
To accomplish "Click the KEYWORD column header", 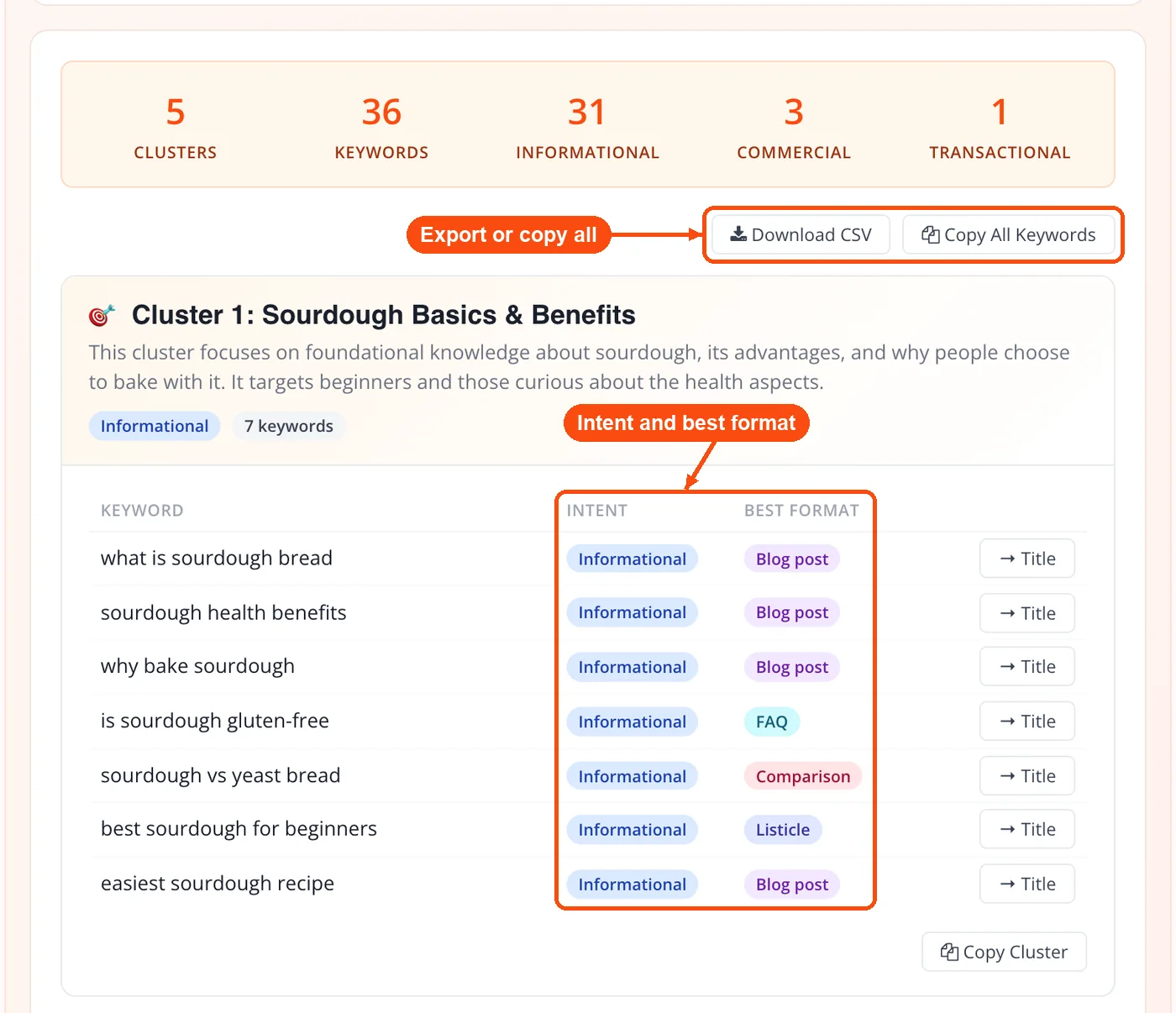I will (x=142, y=511).
